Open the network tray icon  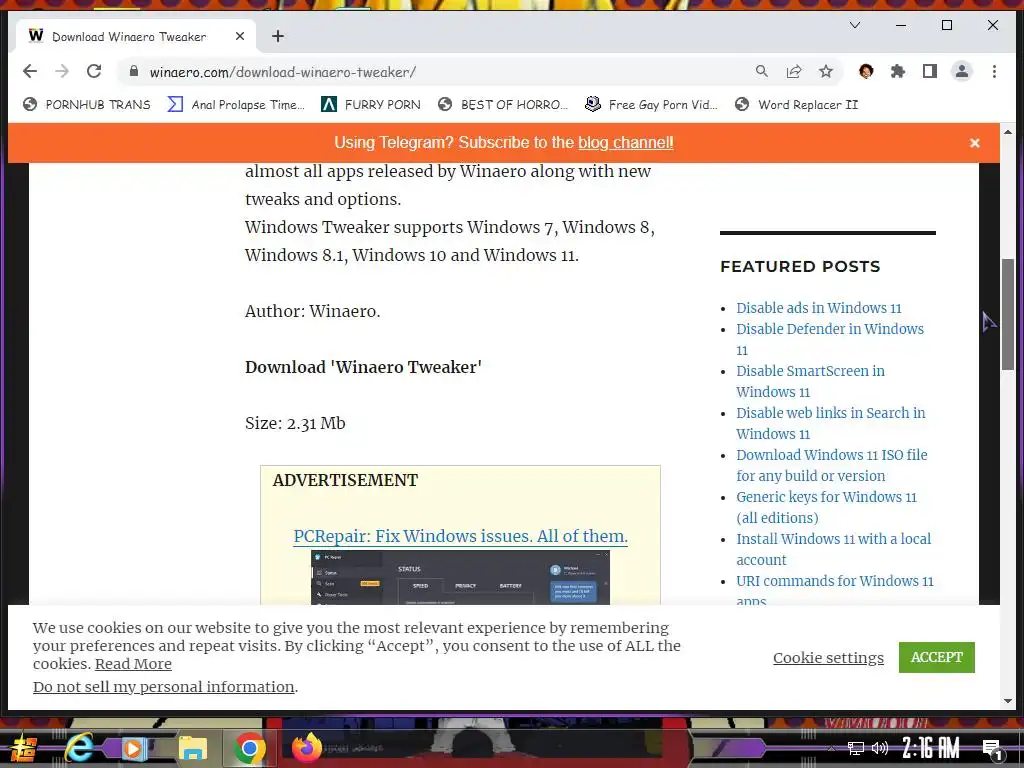point(856,748)
